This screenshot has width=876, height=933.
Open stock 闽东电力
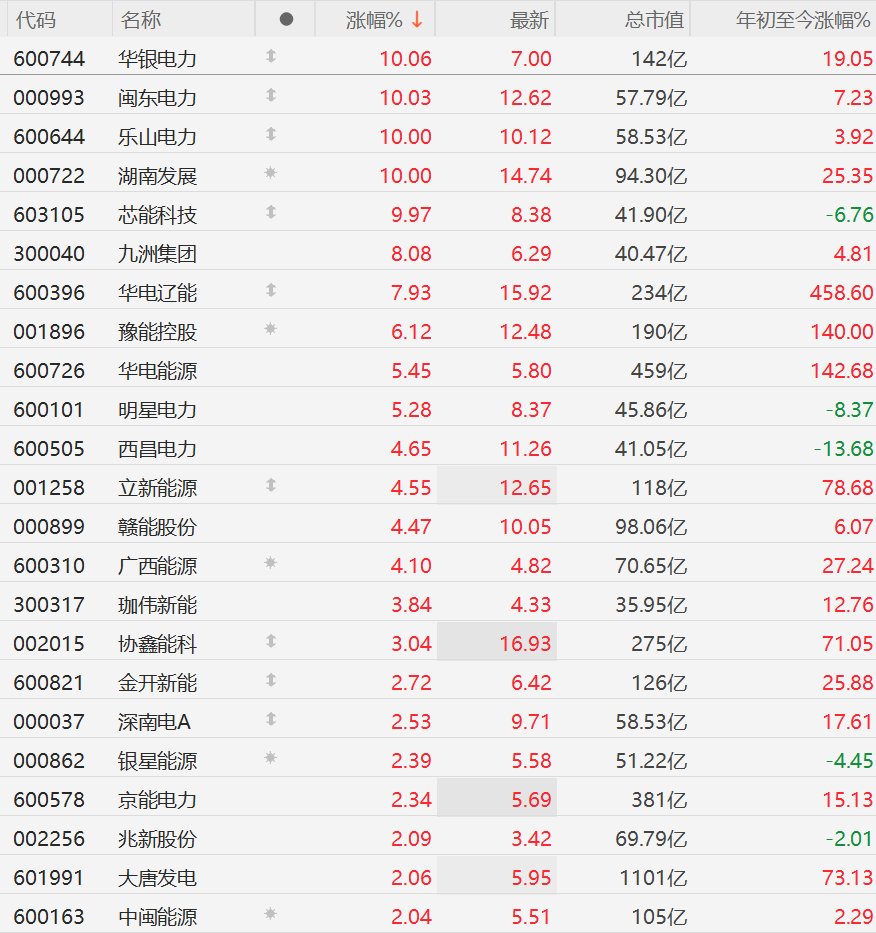pyautogui.click(x=157, y=98)
